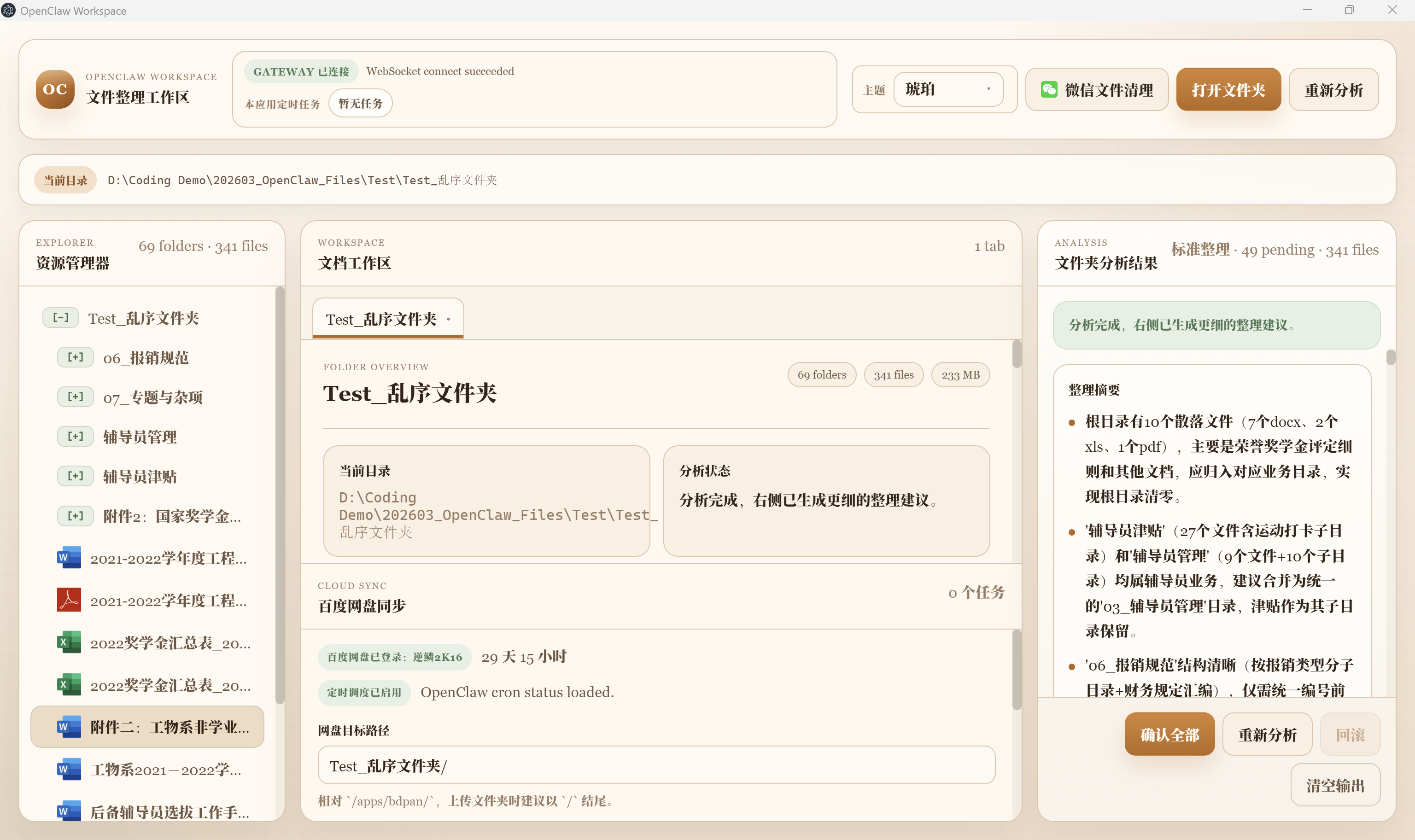Expand the 06_报销规范 folder
Viewport: 1415px width, 840px height.
75,357
